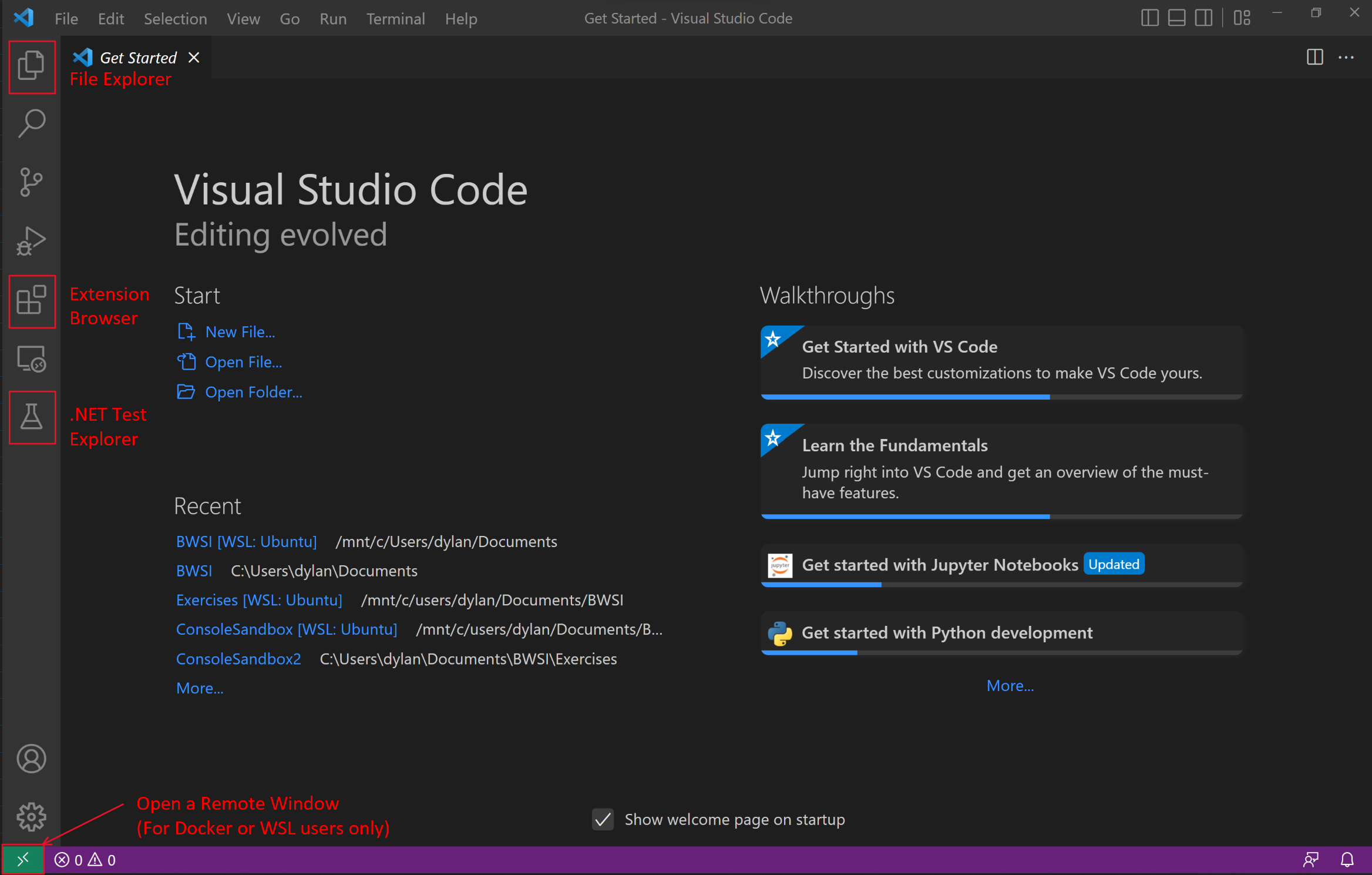Click the VS Code logo in title bar
Screen dimensions: 1372x875
pyautogui.click(x=24, y=18)
